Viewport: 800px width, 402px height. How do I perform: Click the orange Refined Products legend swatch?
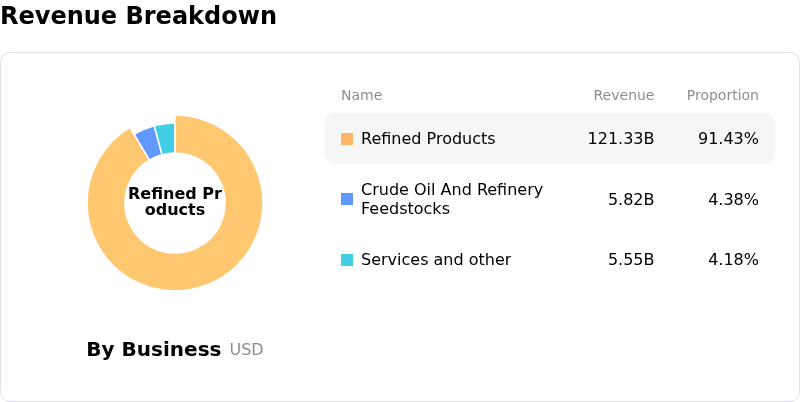click(347, 139)
